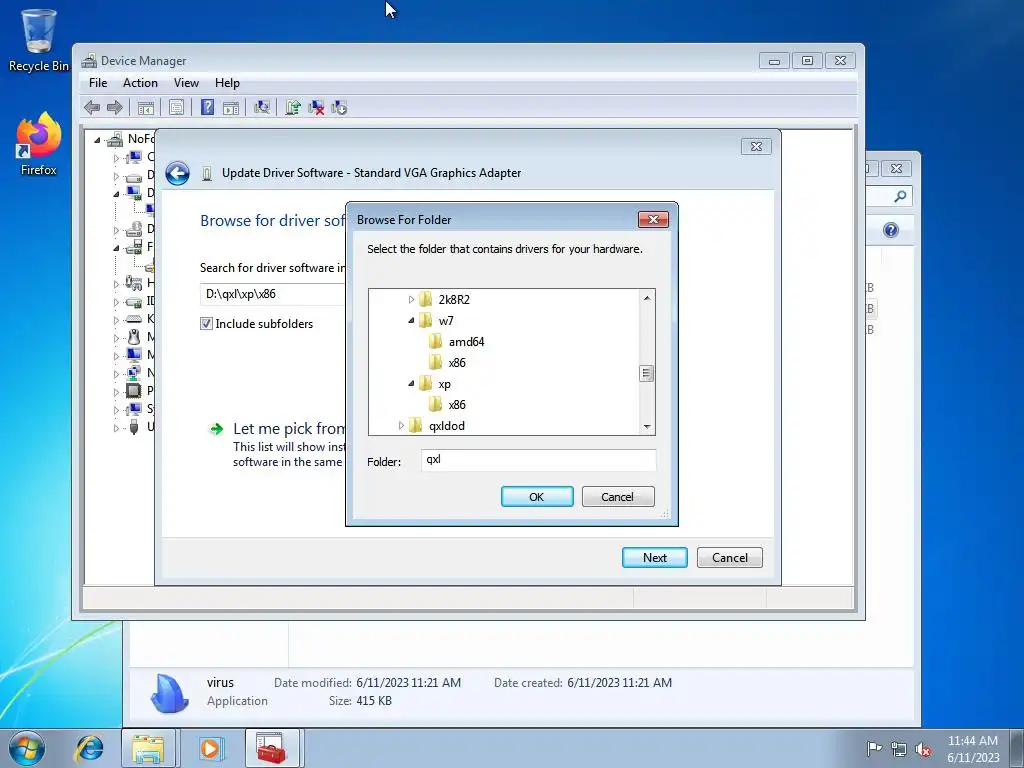Click the Folder name field containing qxl
Screen dimensions: 1024x768
coord(538,460)
